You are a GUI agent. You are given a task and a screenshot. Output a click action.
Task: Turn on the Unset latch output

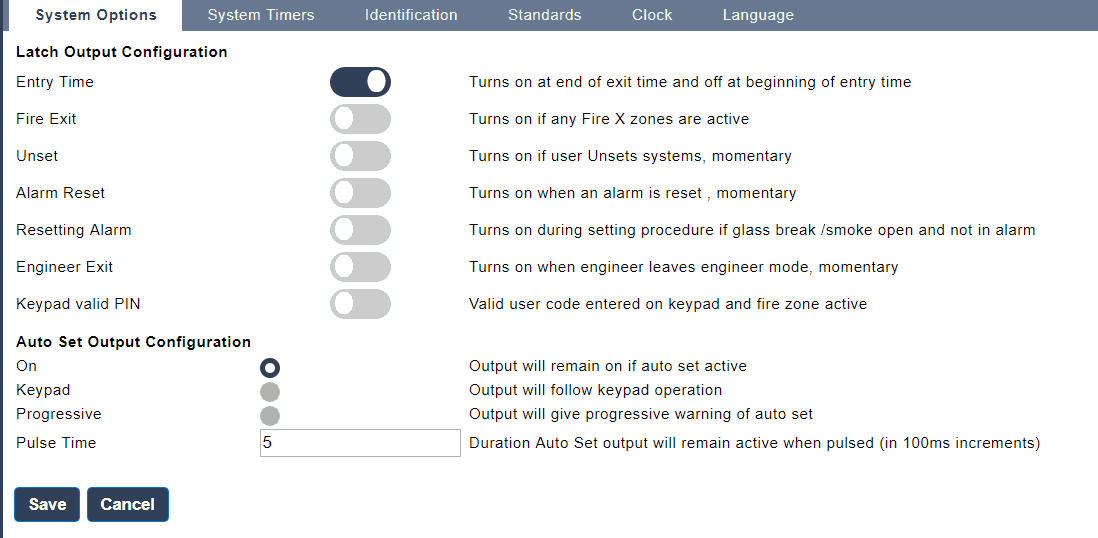click(x=360, y=156)
